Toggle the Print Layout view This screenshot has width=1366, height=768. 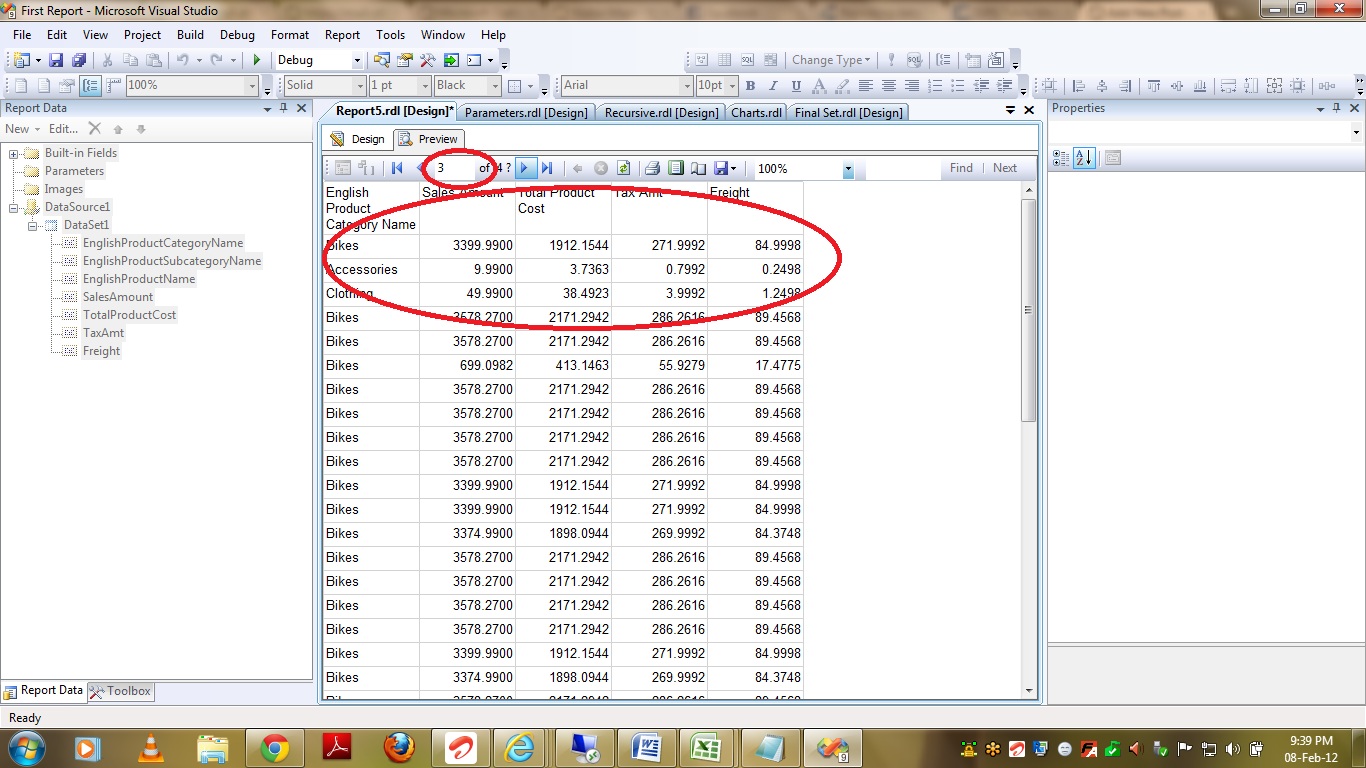pyautogui.click(x=675, y=169)
